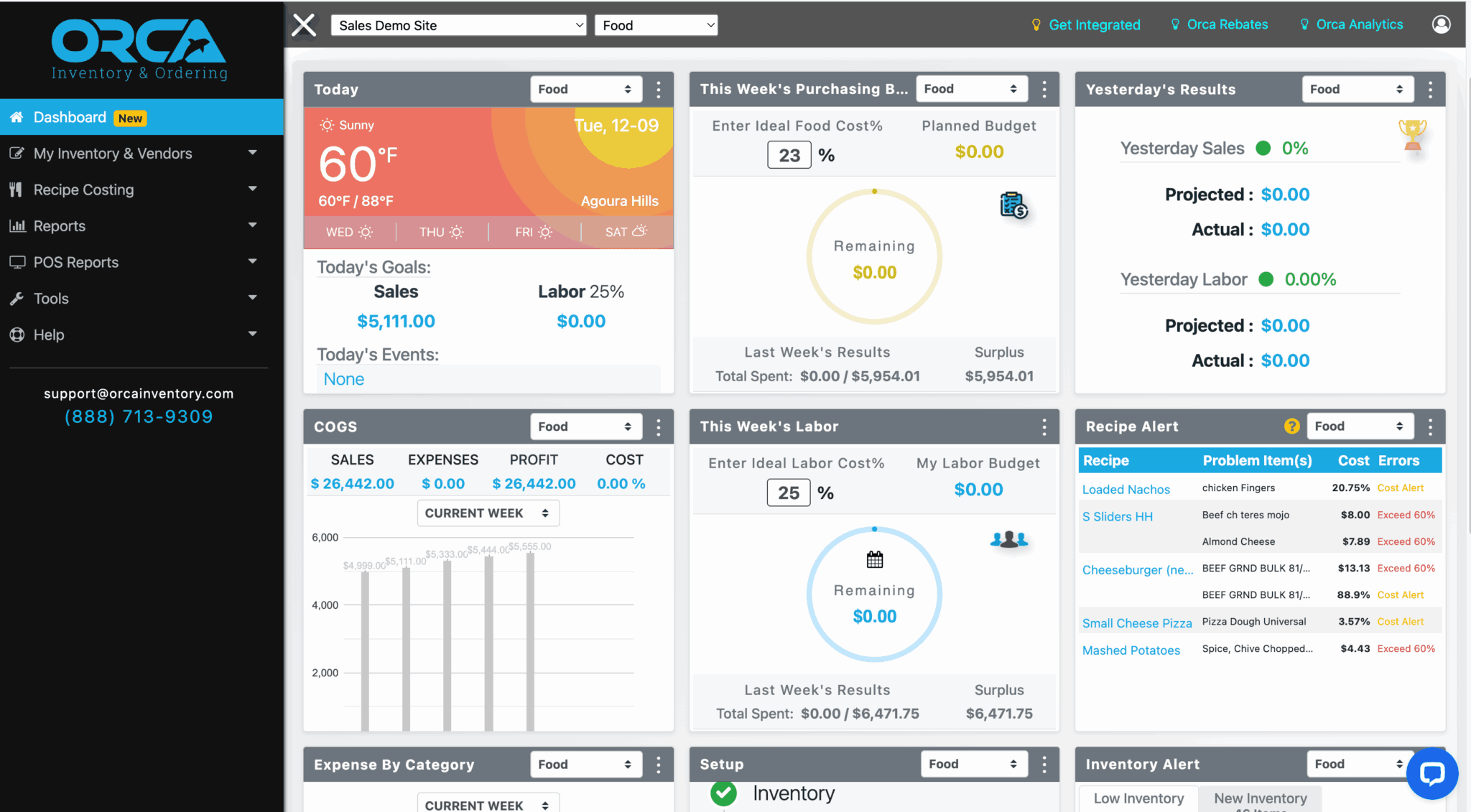Open the COGS Current Week period dropdown
Screen dimensions: 1471x812
tap(488, 513)
